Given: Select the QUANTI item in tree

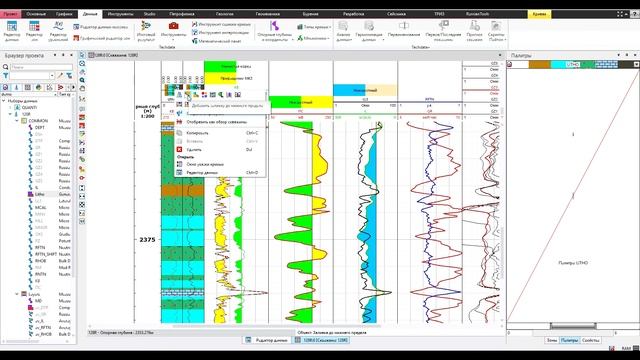Looking at the screenshot, I should point(29,108).
